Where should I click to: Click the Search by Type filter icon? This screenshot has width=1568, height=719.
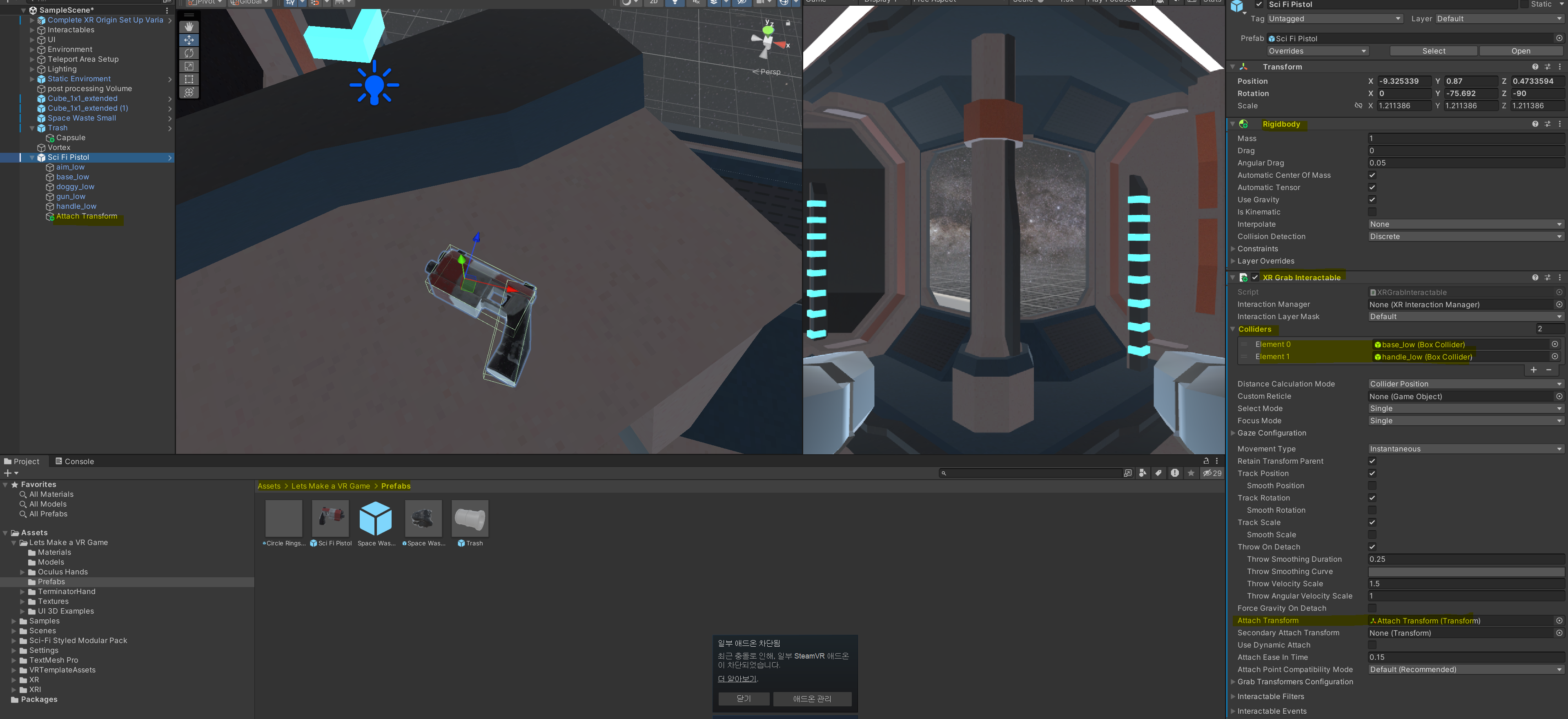[1143, 473]
